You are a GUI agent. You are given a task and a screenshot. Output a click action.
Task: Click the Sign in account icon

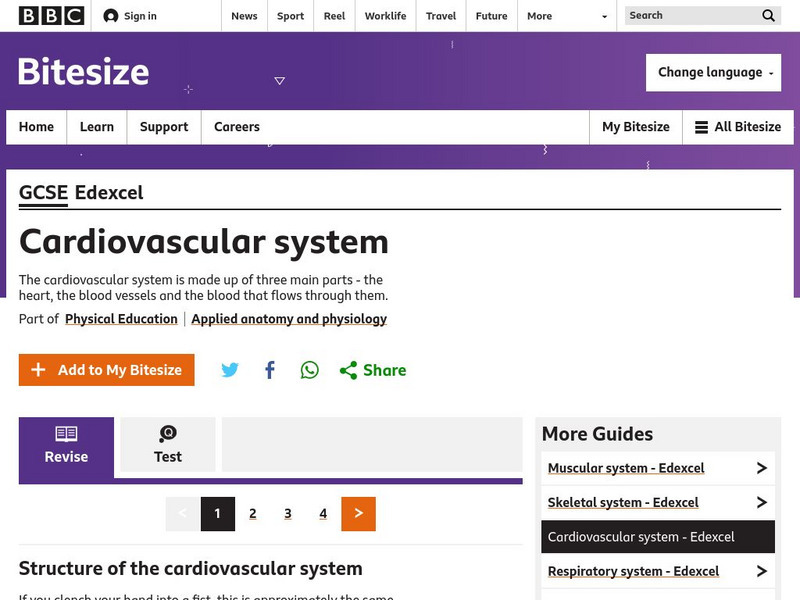[x=110, y=16]
